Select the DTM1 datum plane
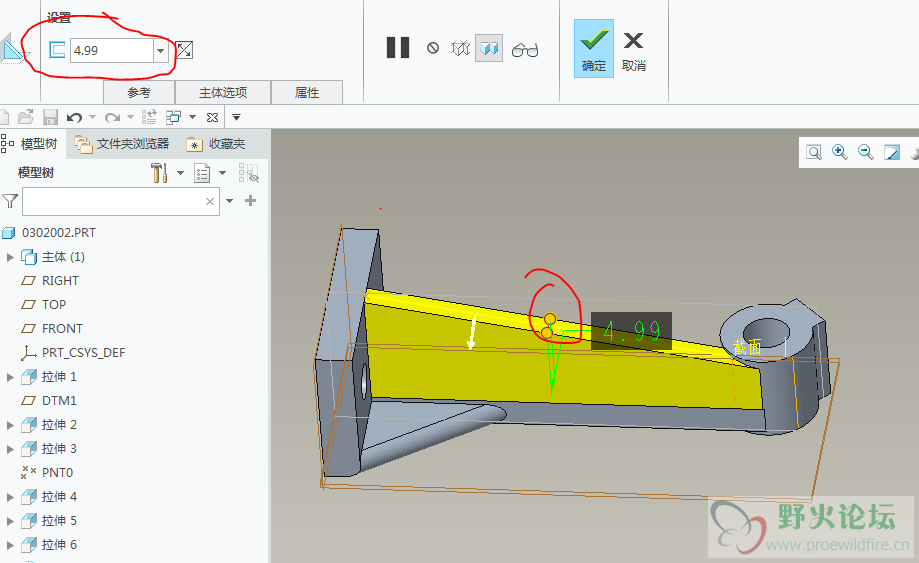Image resolution: width=919 pixels, height=563 pixels. tap(59, 401)
